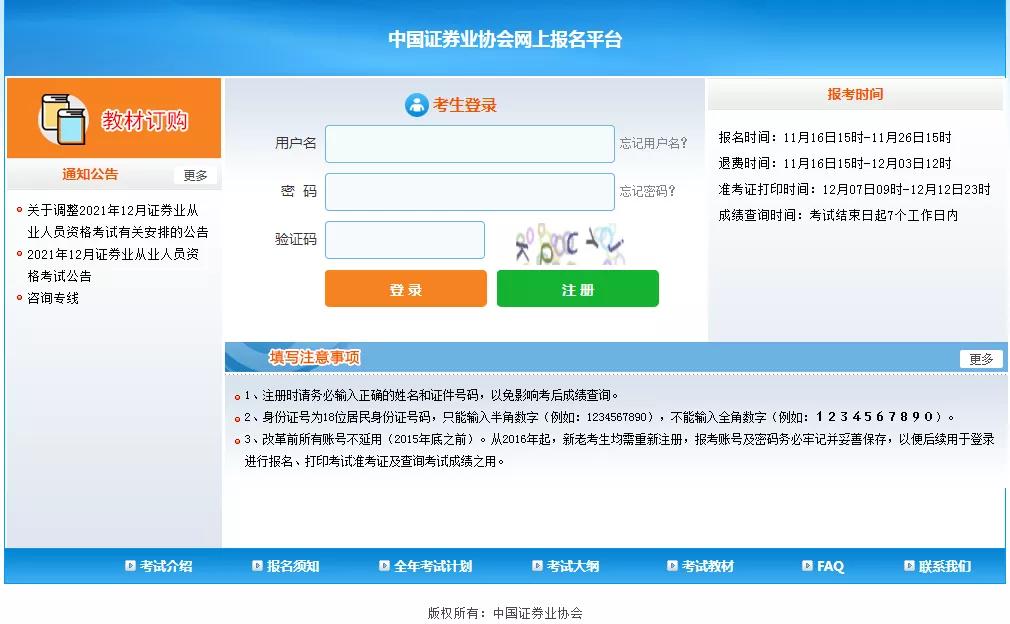Click 更多 beside 通知公告
This screenshot has width=1010, height=624.
coord(196,173)
